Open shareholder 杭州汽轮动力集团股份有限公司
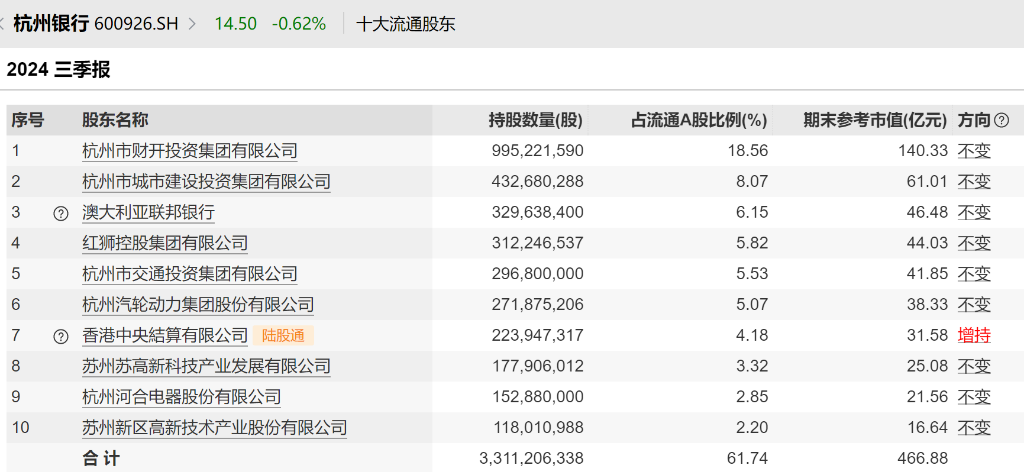Screen dimensions: 1024x472 [x=198, y=304]
